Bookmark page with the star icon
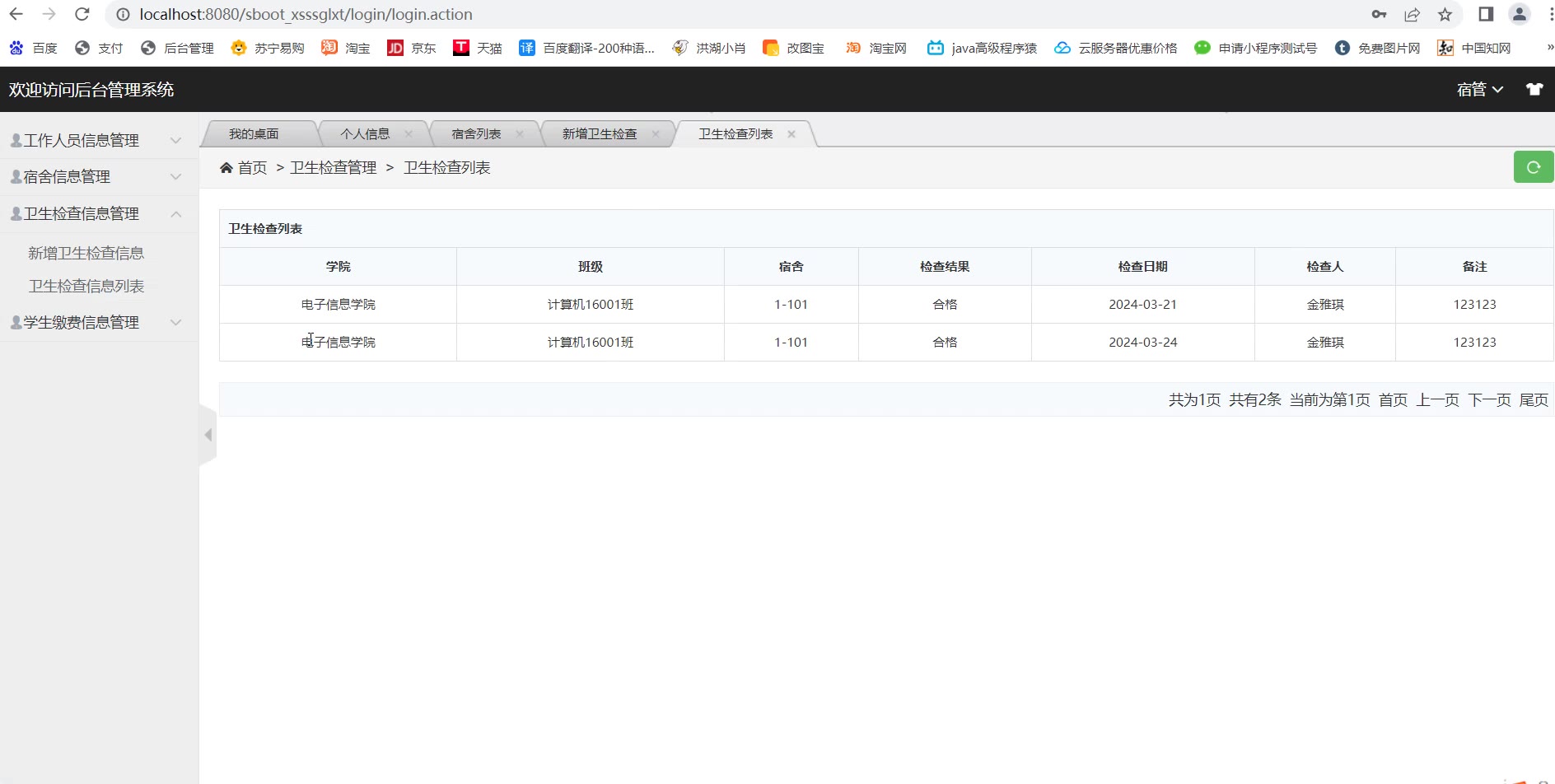Viewport: 1555px width, 784px height. click(1445, 14)
